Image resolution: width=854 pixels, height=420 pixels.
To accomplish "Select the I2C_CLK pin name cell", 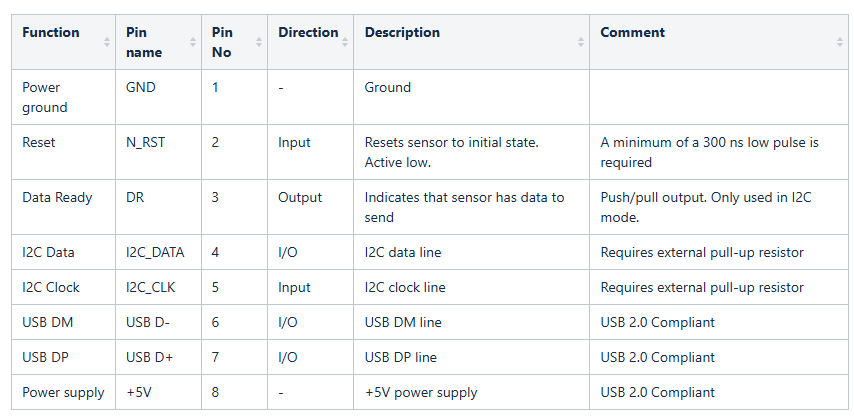I will pyautogui.click(x=151, y=287).
